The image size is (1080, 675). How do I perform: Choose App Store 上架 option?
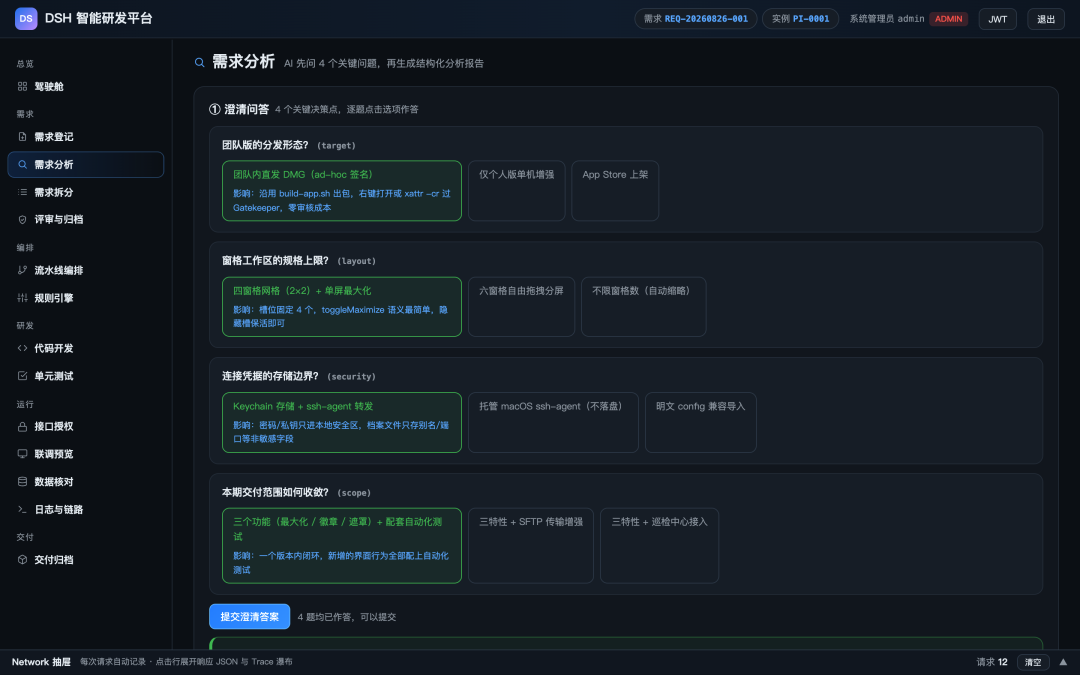point(615,191)
